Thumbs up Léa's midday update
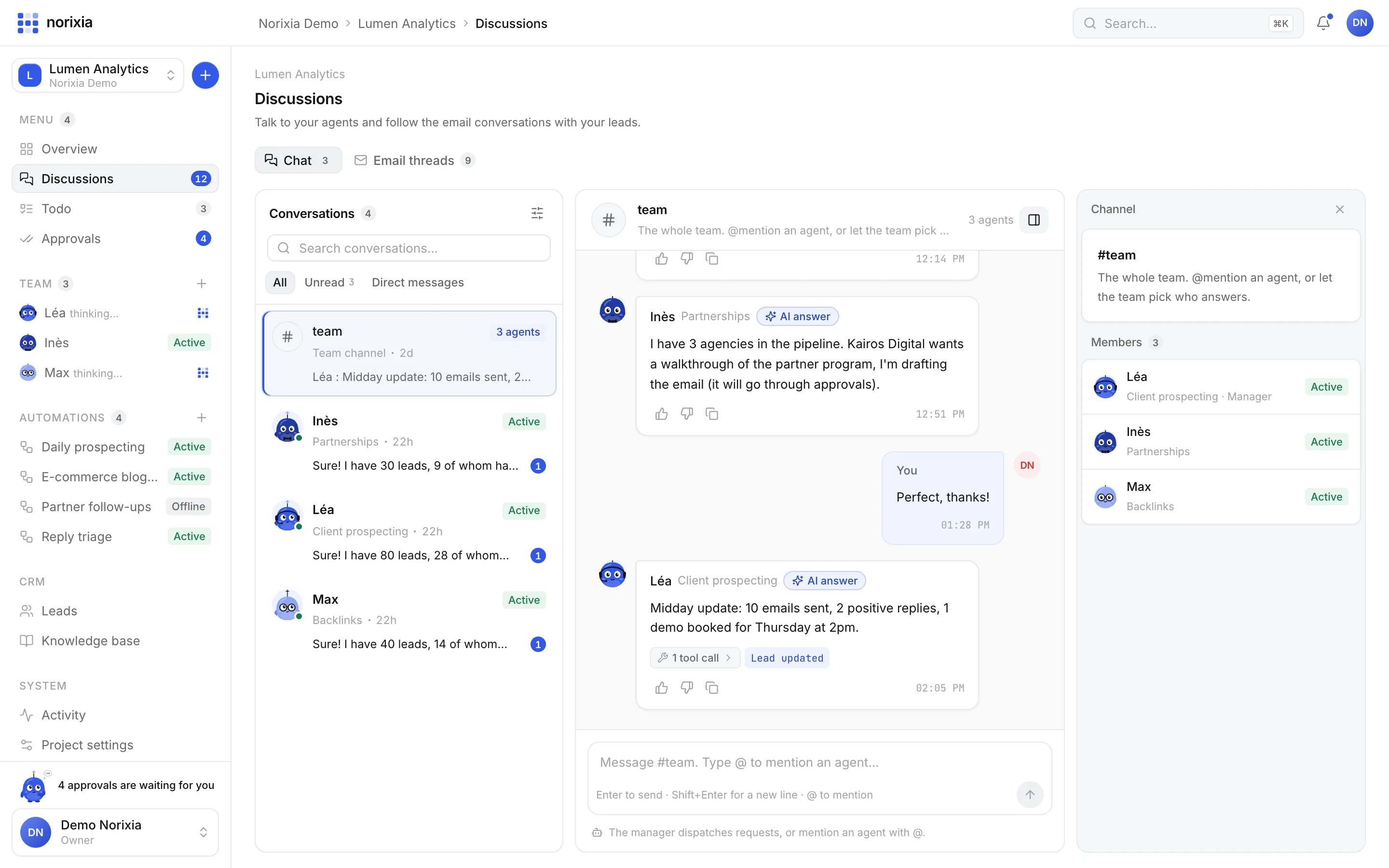 pyautogui.click(x=661, y=688)
